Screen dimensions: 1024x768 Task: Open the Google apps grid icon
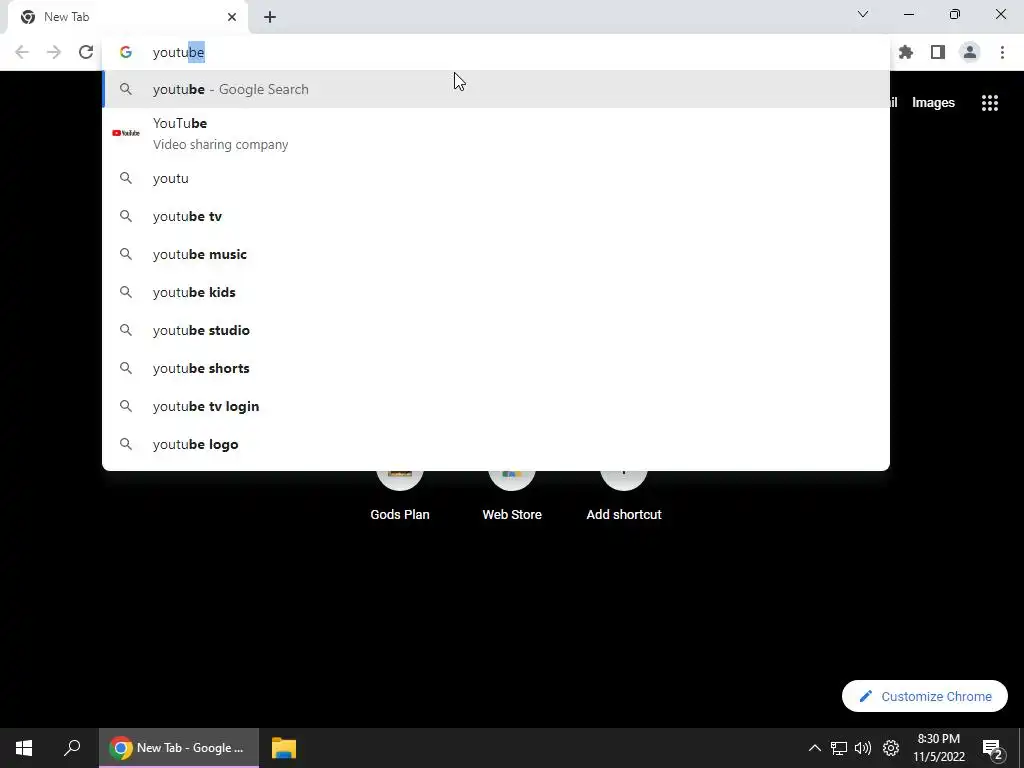[990, 103]
